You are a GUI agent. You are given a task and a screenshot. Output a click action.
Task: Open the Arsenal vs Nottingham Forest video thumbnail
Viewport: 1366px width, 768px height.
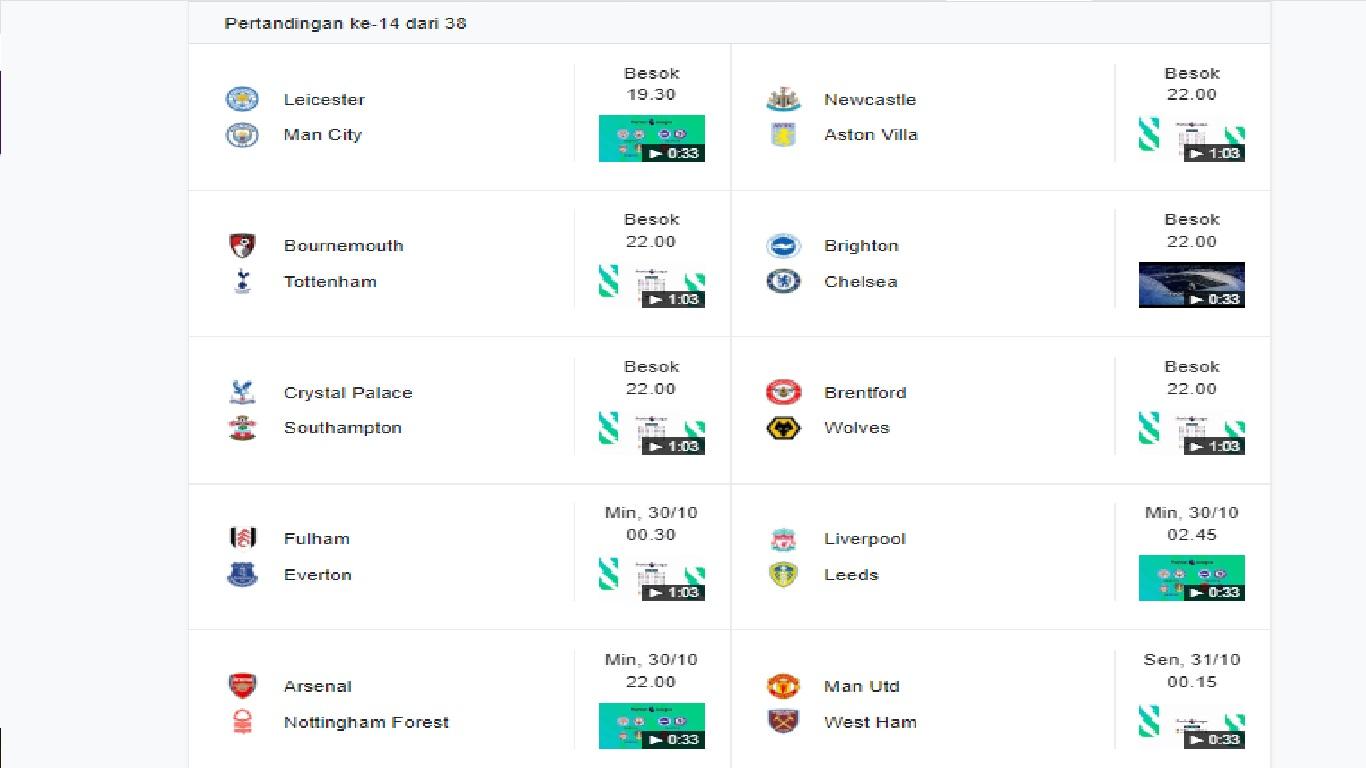point(651,725)
